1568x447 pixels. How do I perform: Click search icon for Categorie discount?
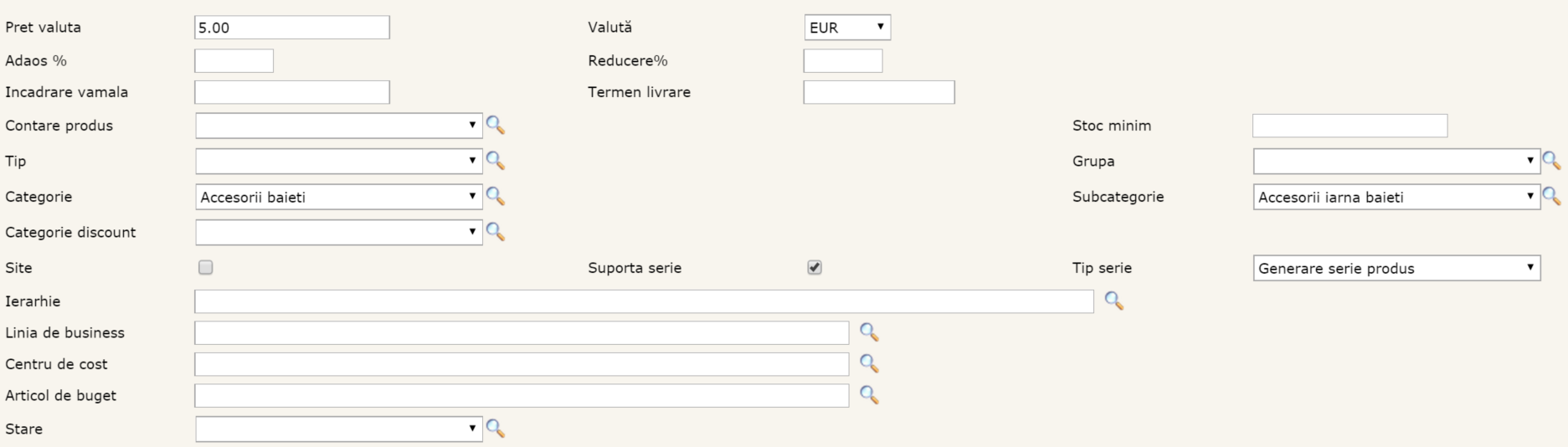click(x=496, y=232)
